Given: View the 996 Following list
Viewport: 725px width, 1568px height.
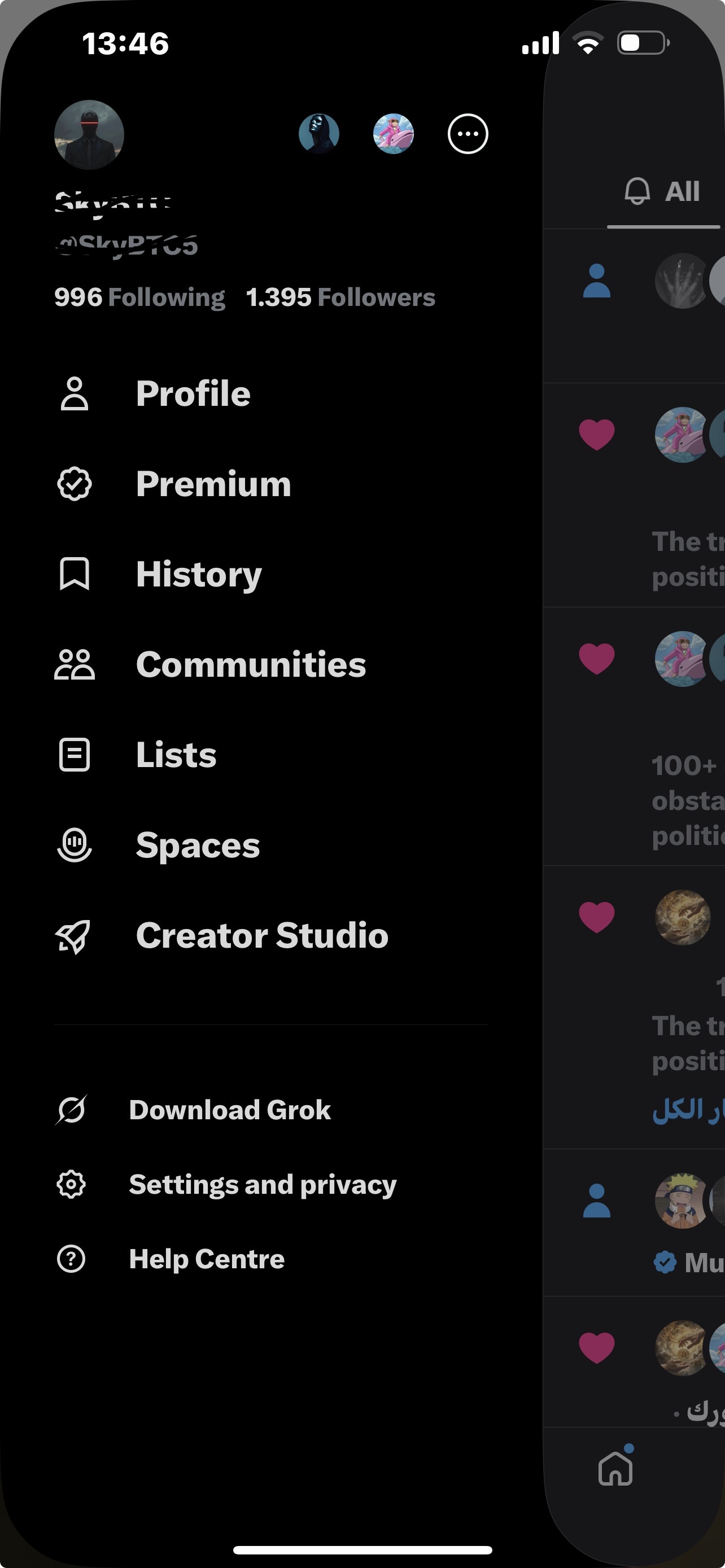Looking at the screenshot, I should [x=139, y=297].
